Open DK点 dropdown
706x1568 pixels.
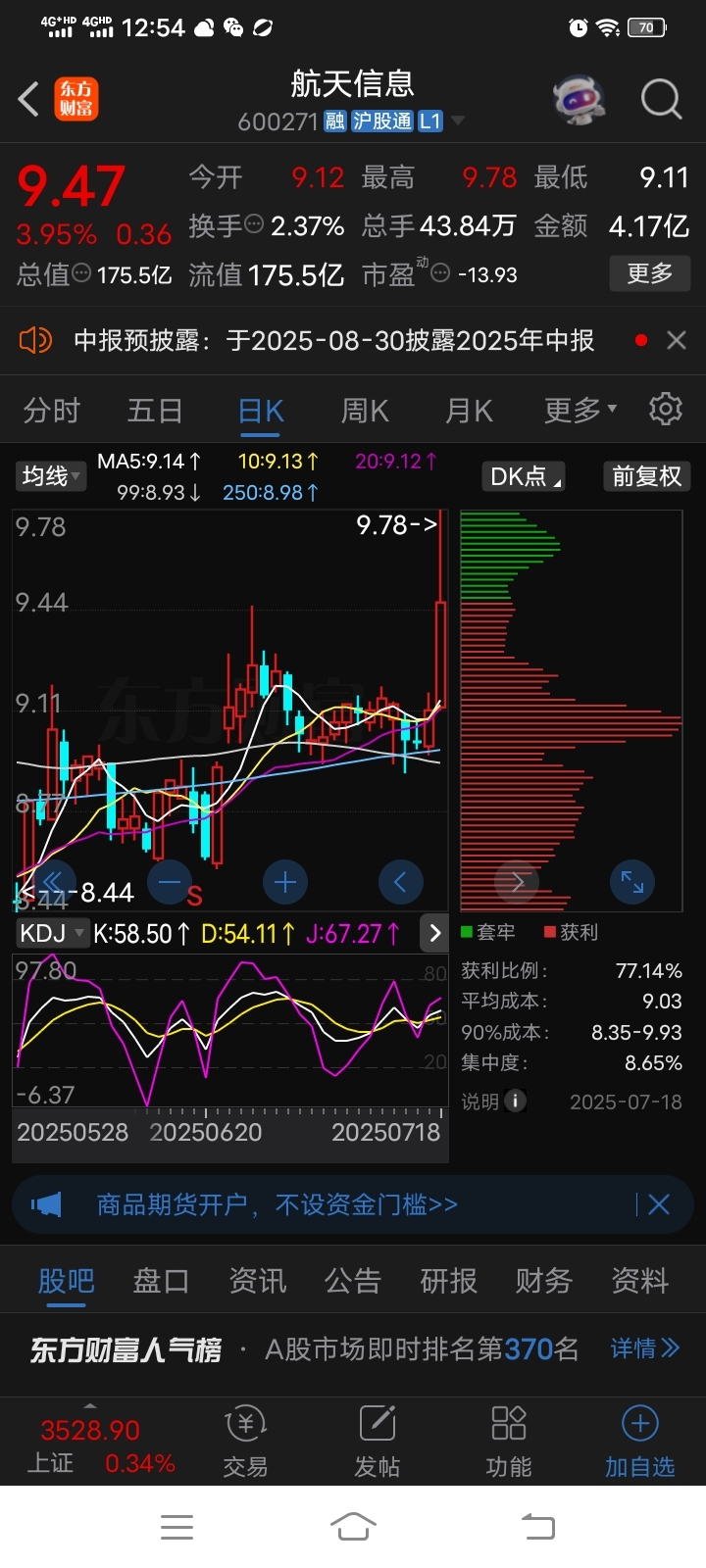pos(525,476)
